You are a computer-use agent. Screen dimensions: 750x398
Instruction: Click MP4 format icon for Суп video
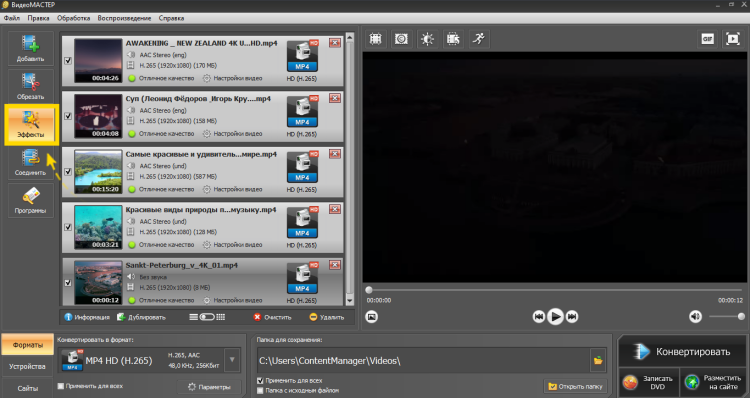(302, 112)
